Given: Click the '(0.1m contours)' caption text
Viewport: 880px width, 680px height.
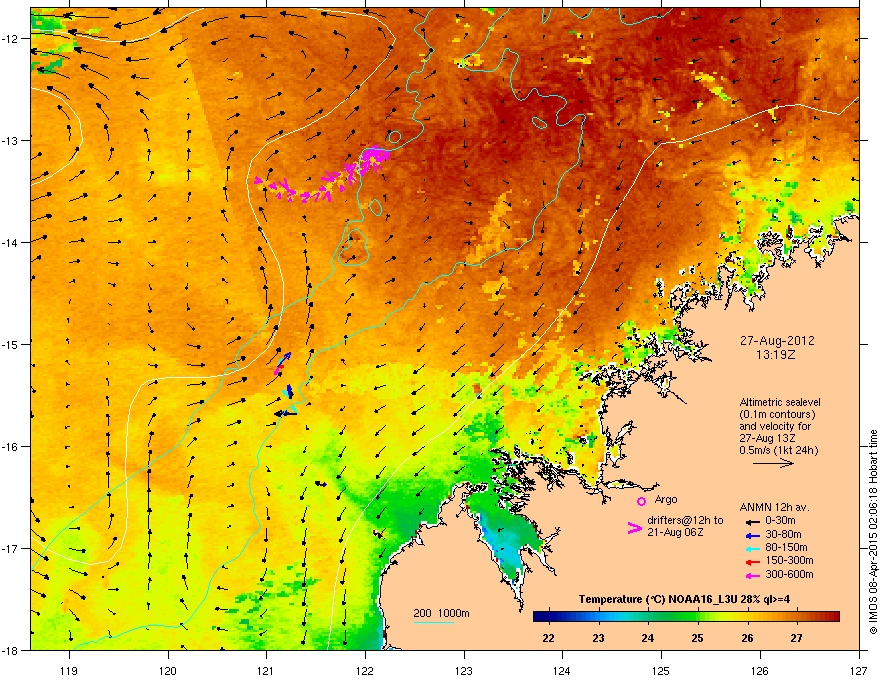Looking at the screenshot, I should pos(777,414).
